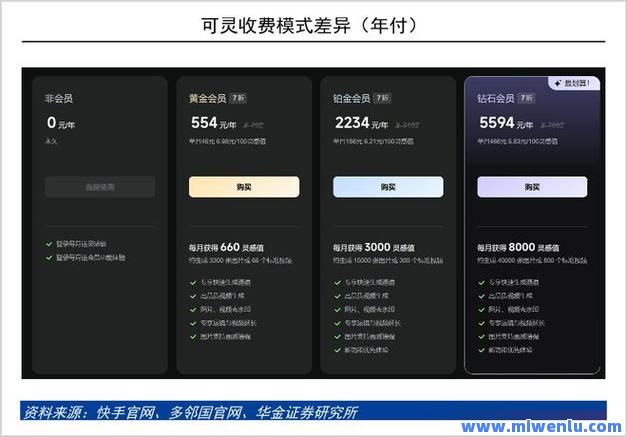627x437 pixels.
Task: Click the 554 元/年 price in gold plan
Action: (x=212, y=124)
